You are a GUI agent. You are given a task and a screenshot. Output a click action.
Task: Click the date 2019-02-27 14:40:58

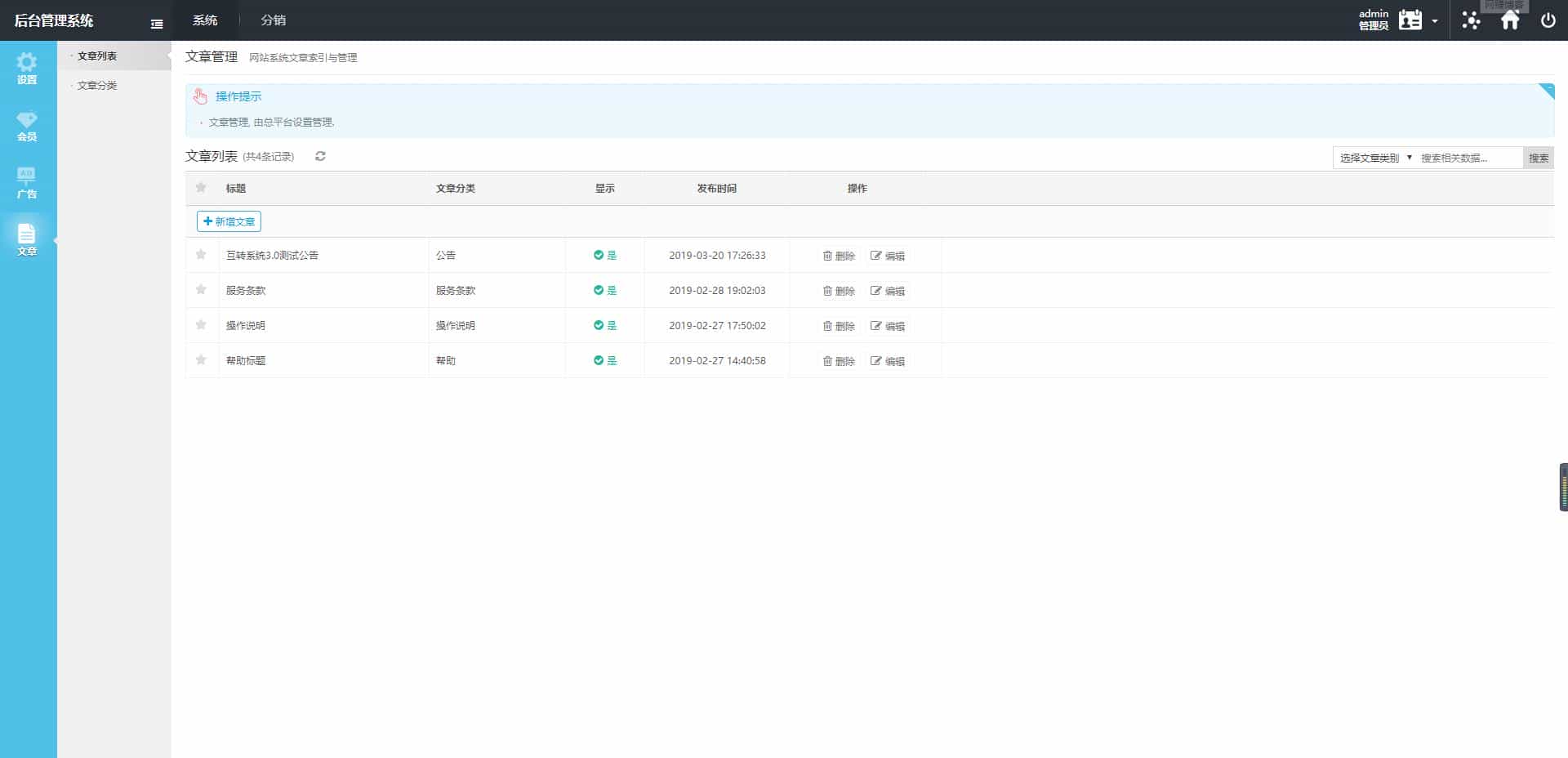tap(717, 361)
